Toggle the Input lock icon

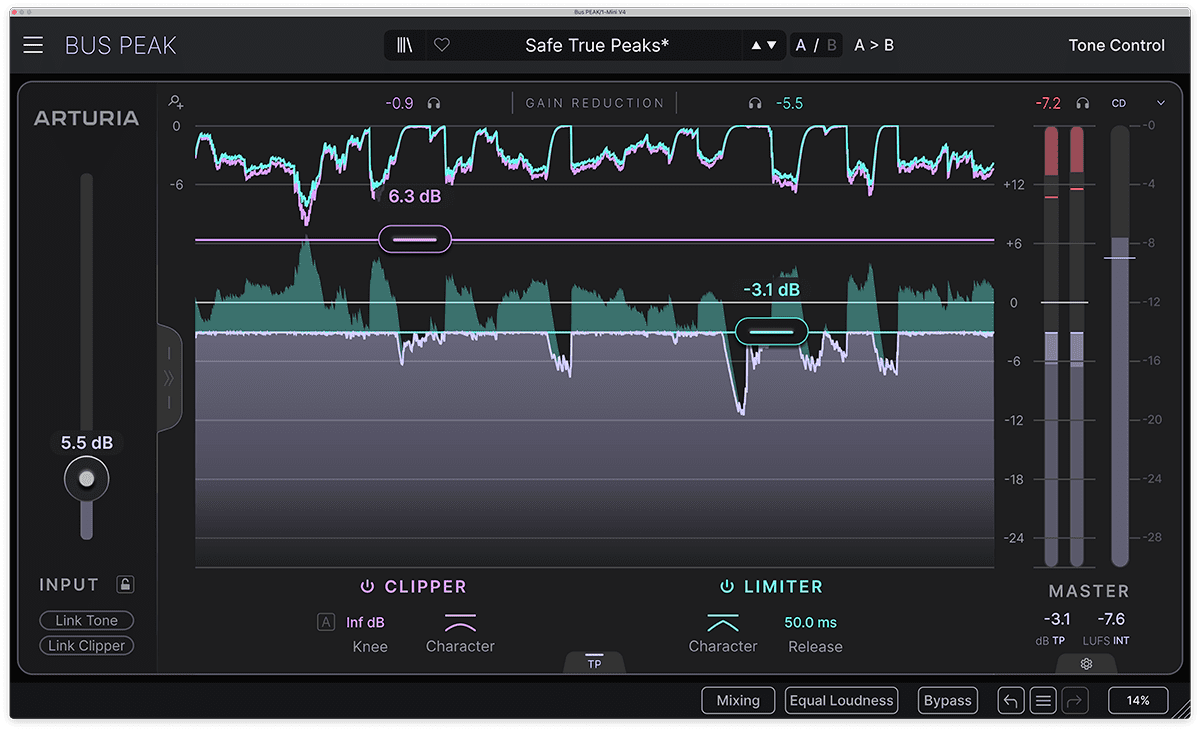click(x=125, y=584)
